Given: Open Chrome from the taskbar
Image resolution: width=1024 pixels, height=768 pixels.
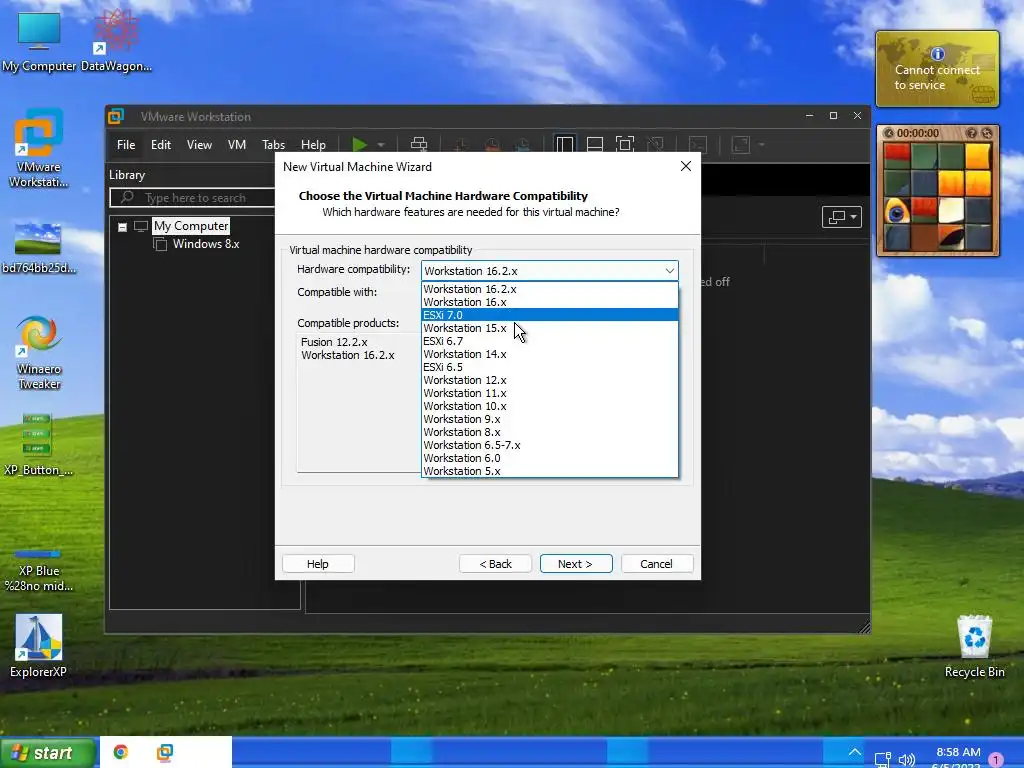Looking at the screenshot, I should 121,752.
